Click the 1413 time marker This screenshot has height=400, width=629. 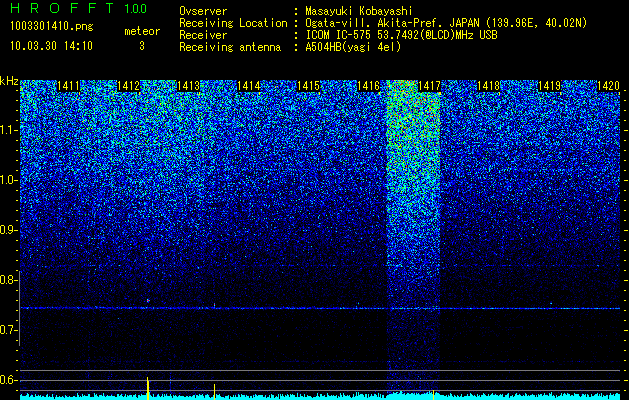(189, 85)
